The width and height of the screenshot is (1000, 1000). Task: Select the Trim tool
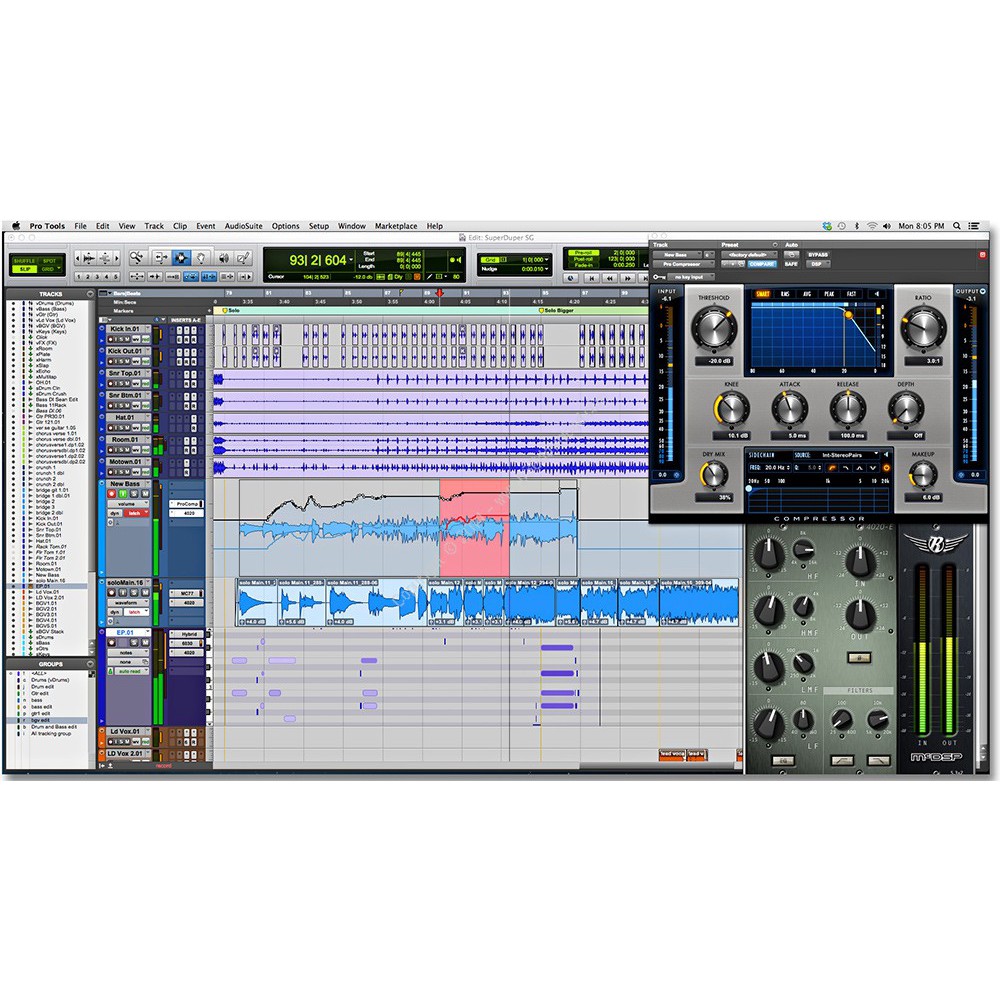162,256
